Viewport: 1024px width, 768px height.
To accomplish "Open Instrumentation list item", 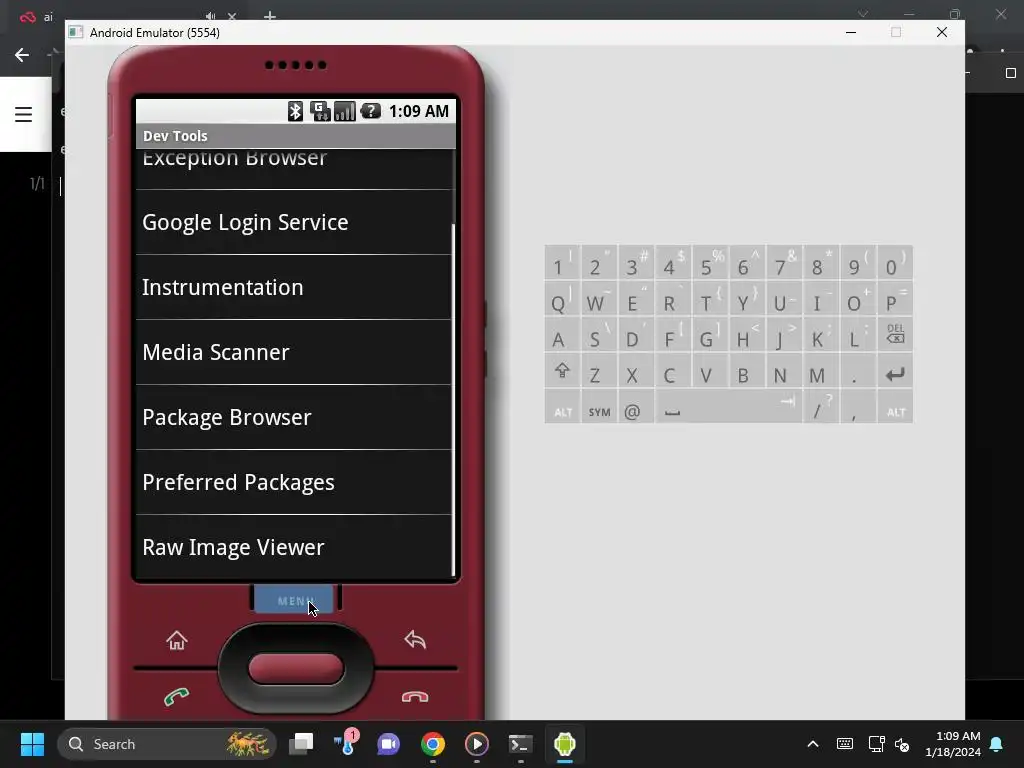I will click(x=293, y=287).
